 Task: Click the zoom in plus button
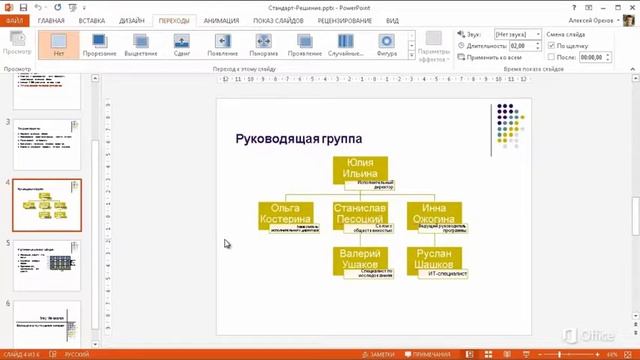click(598, 355)
